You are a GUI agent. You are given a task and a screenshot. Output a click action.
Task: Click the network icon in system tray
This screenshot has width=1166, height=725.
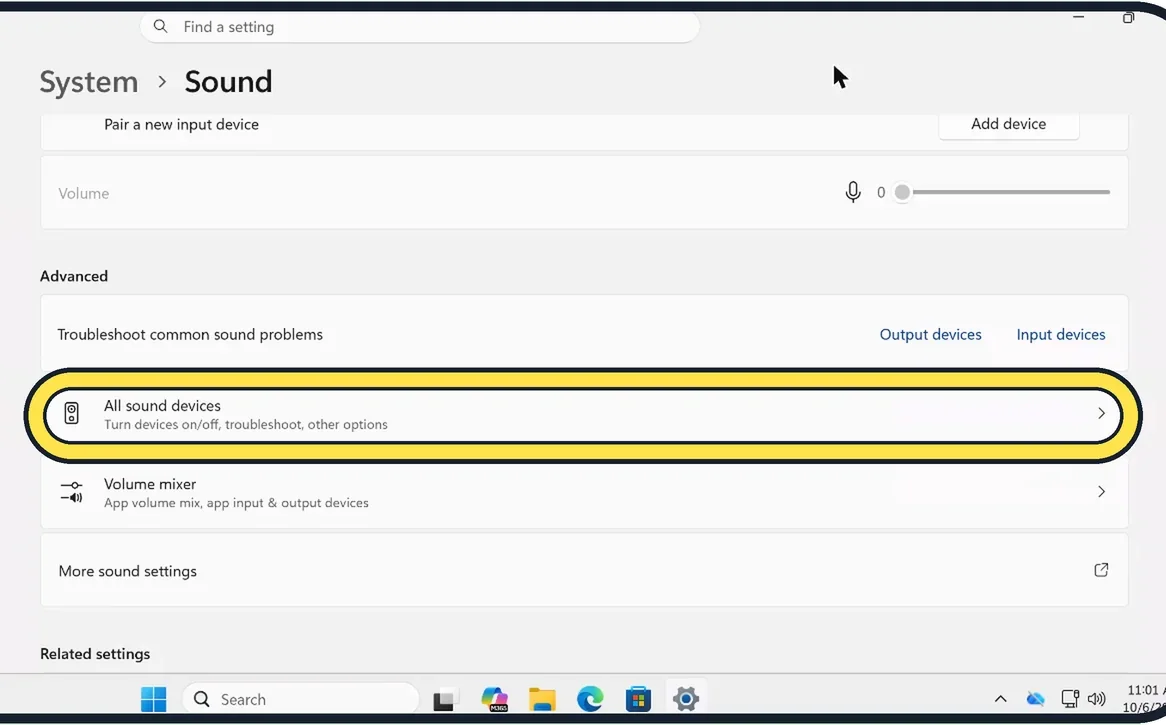[x=1069, y=699]
